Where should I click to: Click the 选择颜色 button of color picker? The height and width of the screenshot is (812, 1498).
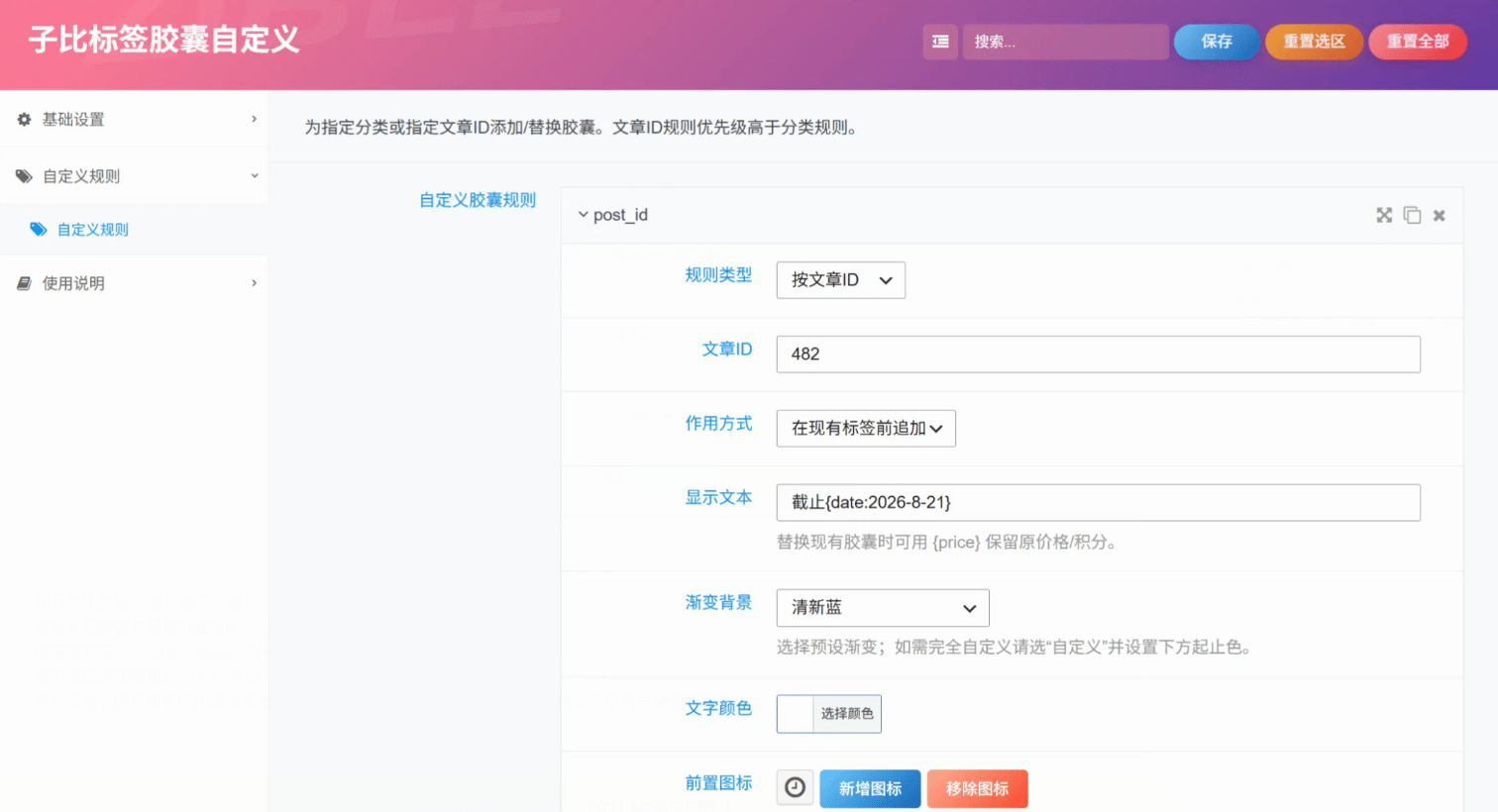click(847, 714)
